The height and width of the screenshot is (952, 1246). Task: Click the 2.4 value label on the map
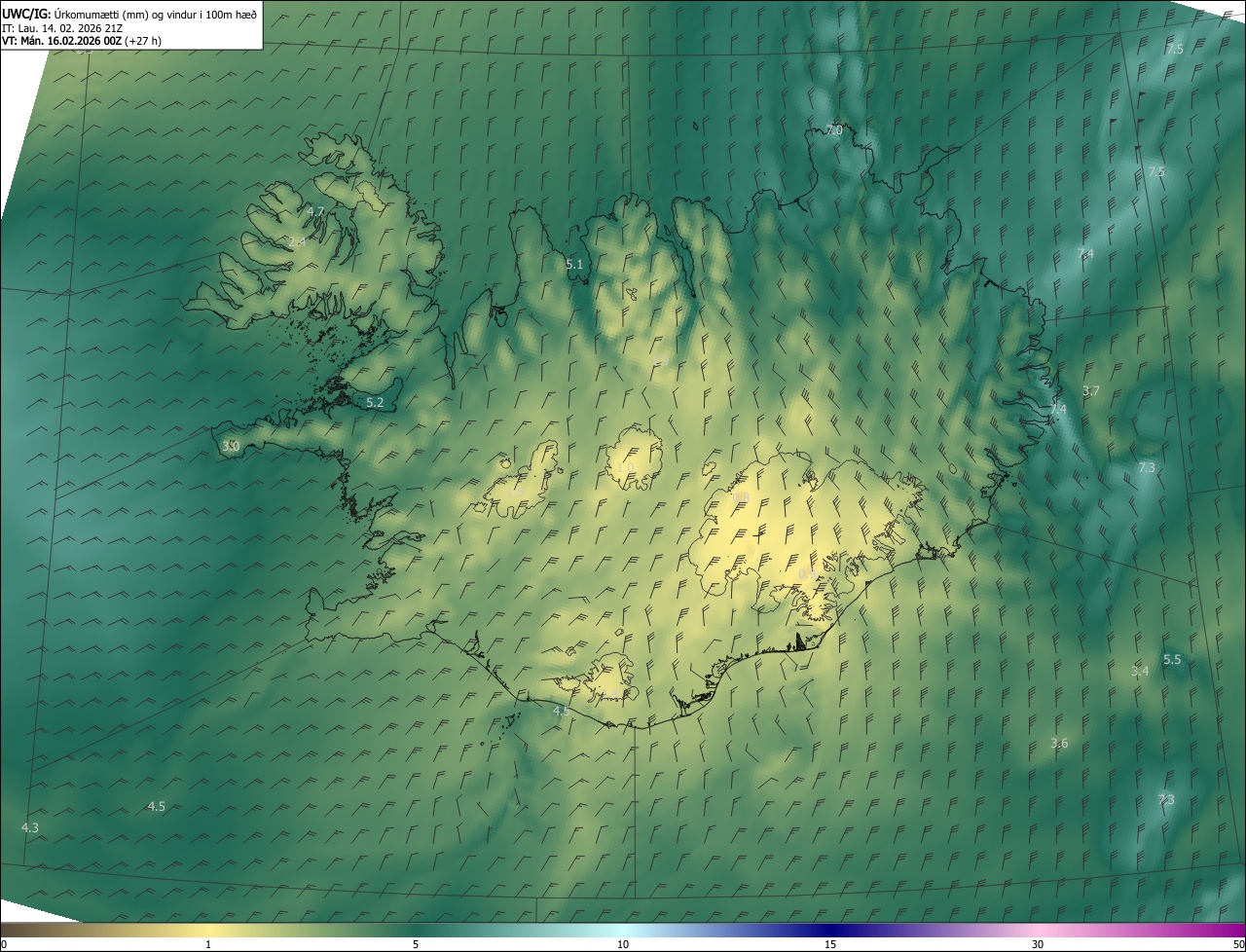[x=297, y=241]
